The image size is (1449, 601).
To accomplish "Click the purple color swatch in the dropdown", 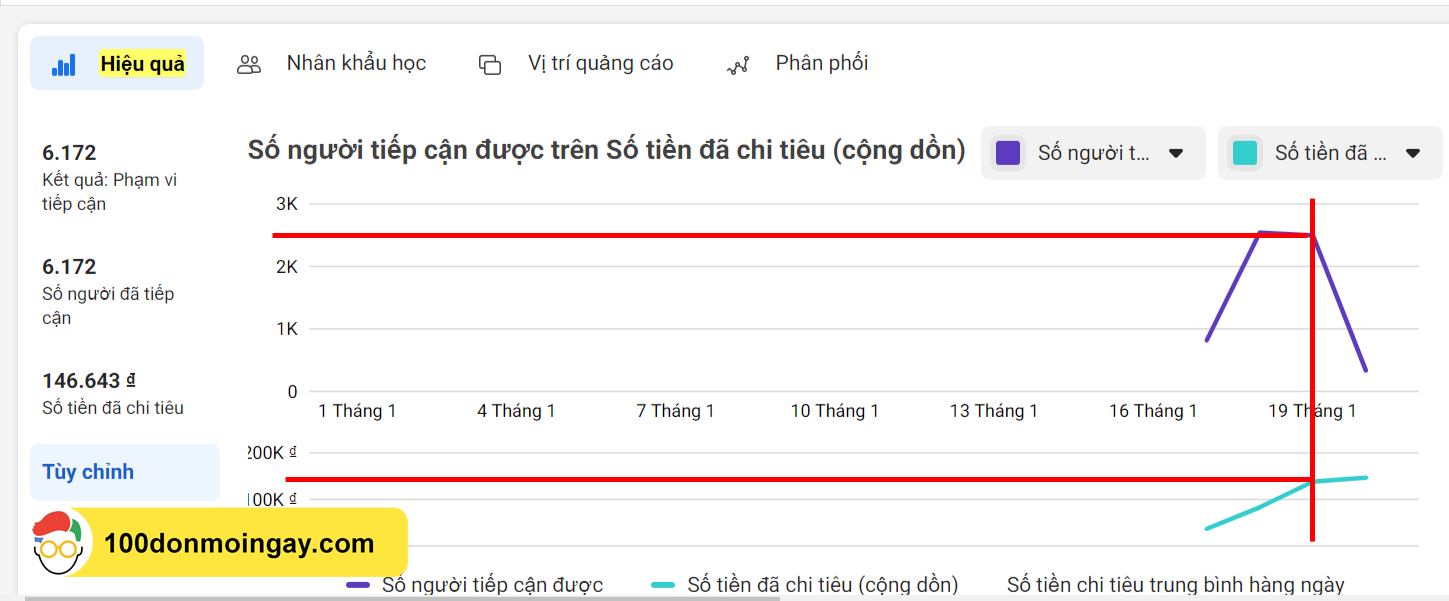I will tap(1008, 153).
